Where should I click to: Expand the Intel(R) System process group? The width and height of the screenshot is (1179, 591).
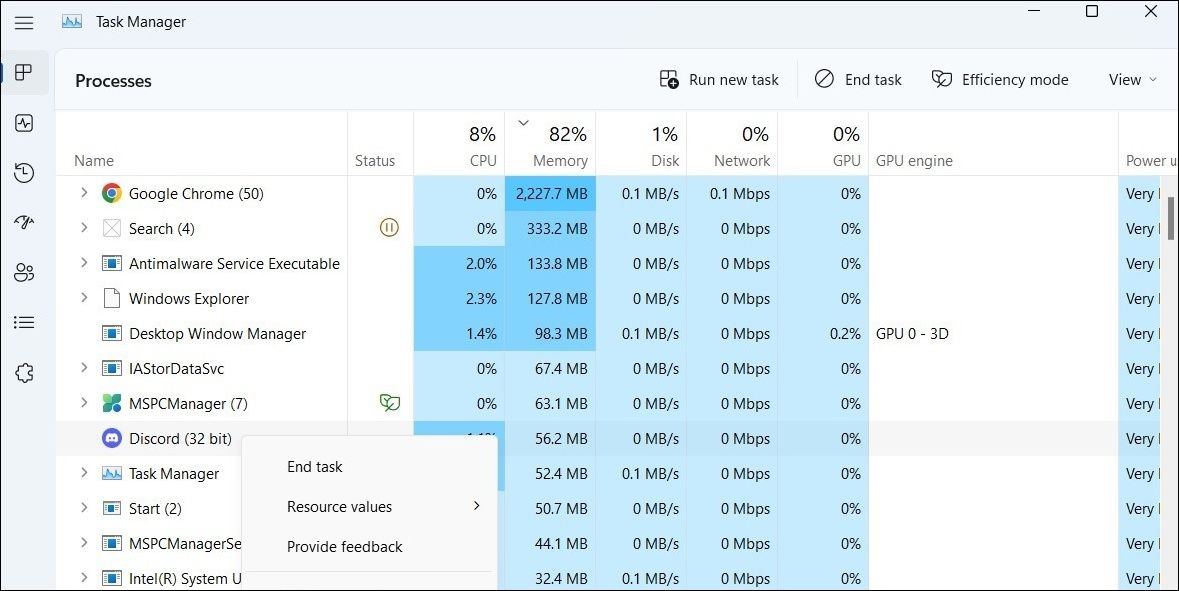[84, 577]
